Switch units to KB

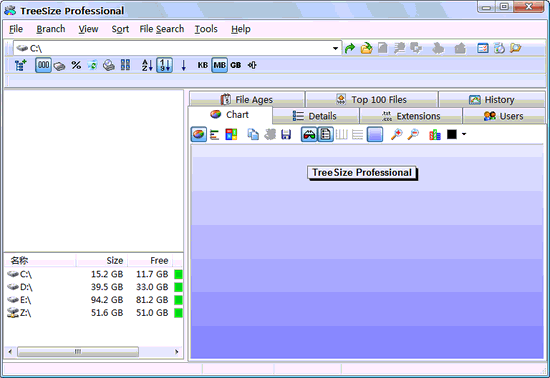203,65
